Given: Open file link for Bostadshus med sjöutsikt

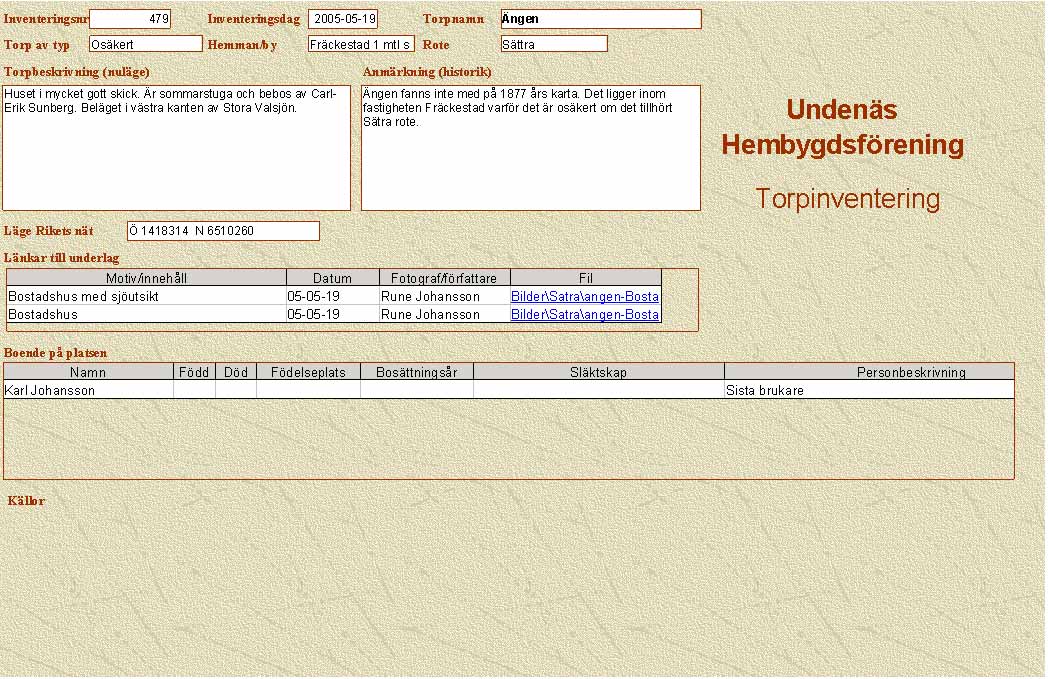Looking at the screenshot, I should click(x=585, y=297).
